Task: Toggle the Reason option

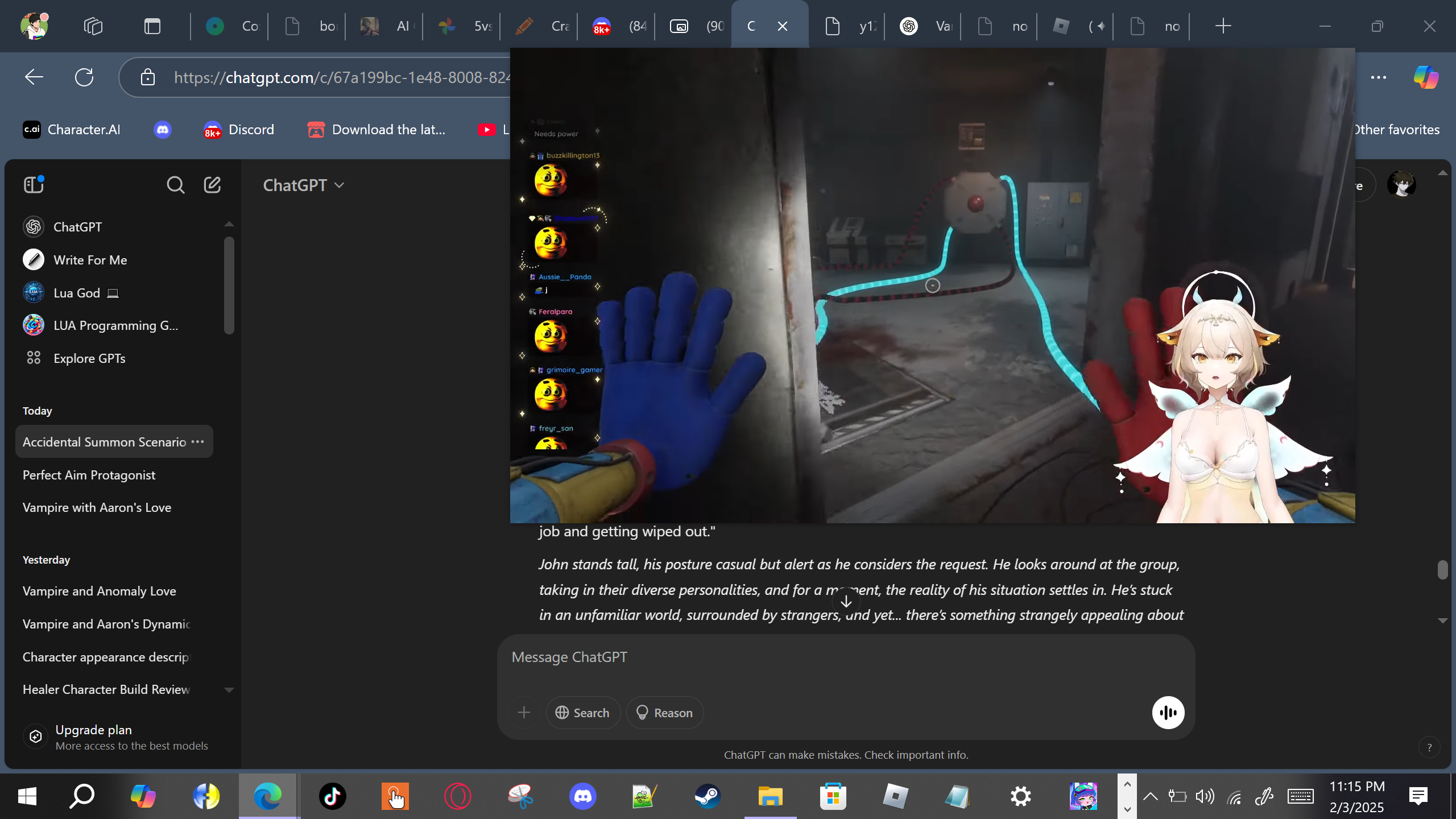Action: click(x=664, y=713)
